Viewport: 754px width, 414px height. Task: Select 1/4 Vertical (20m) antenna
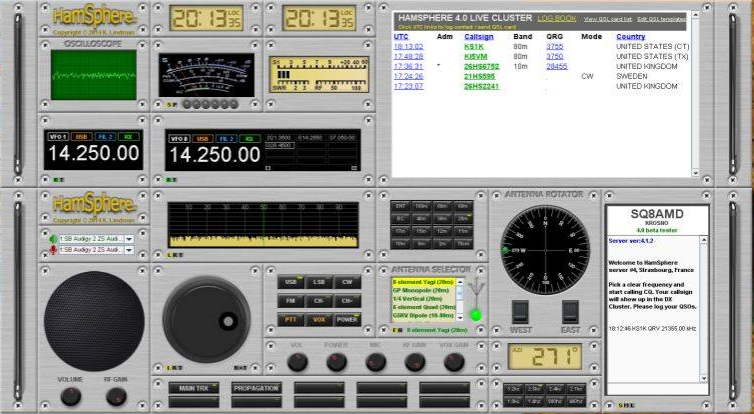[424, 299]
